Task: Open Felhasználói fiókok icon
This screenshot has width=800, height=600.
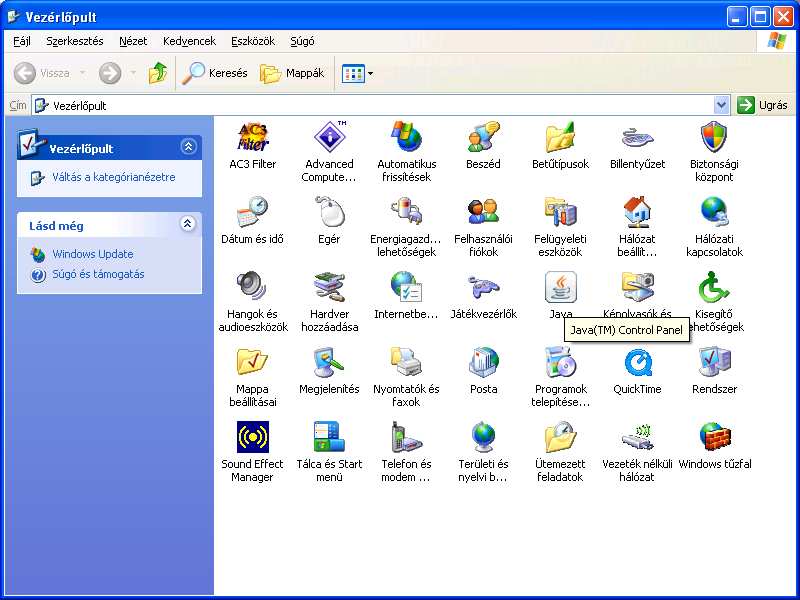Action: coord(483,212)
